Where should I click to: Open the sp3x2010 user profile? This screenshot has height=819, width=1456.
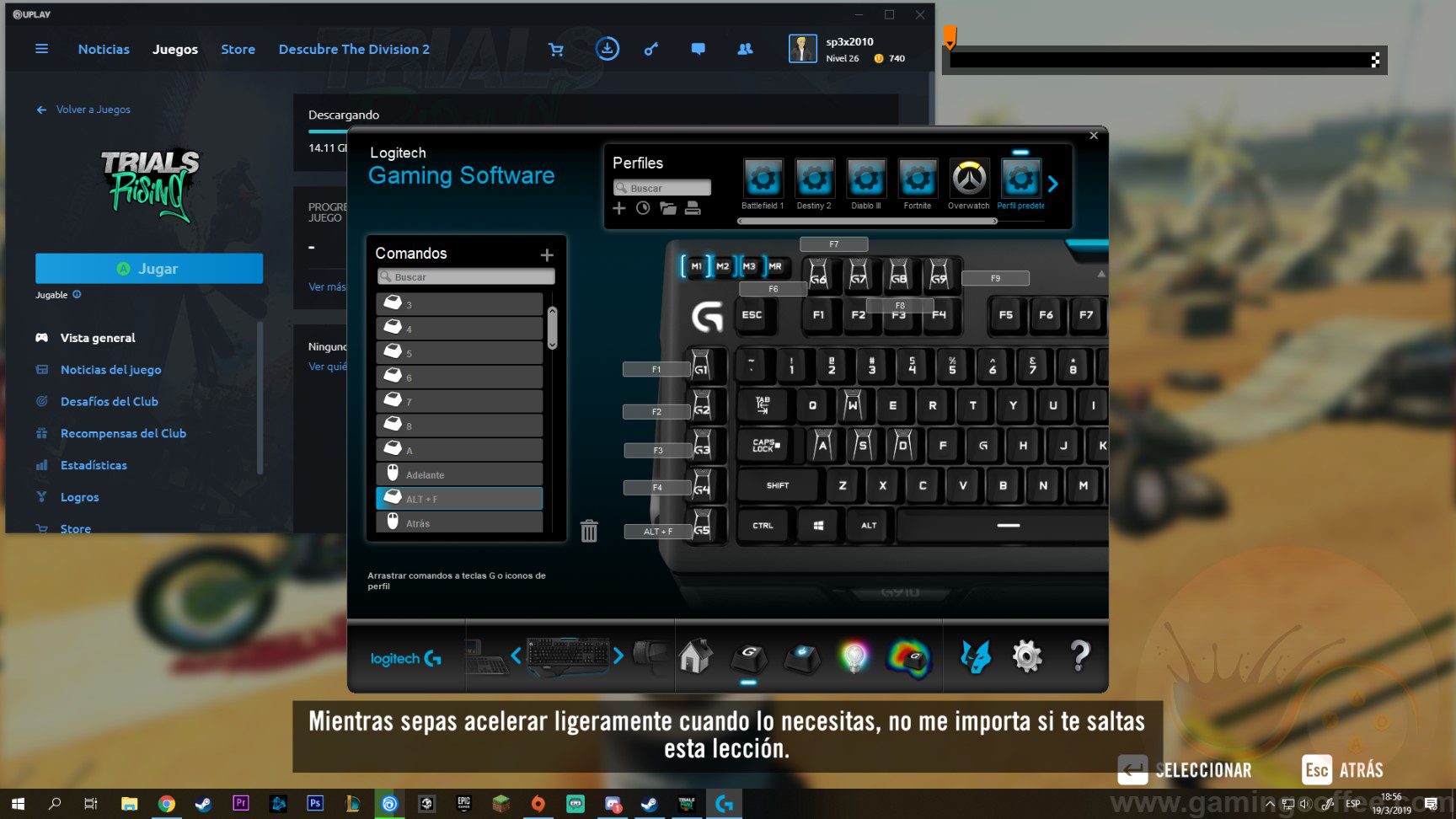point(847,49)
